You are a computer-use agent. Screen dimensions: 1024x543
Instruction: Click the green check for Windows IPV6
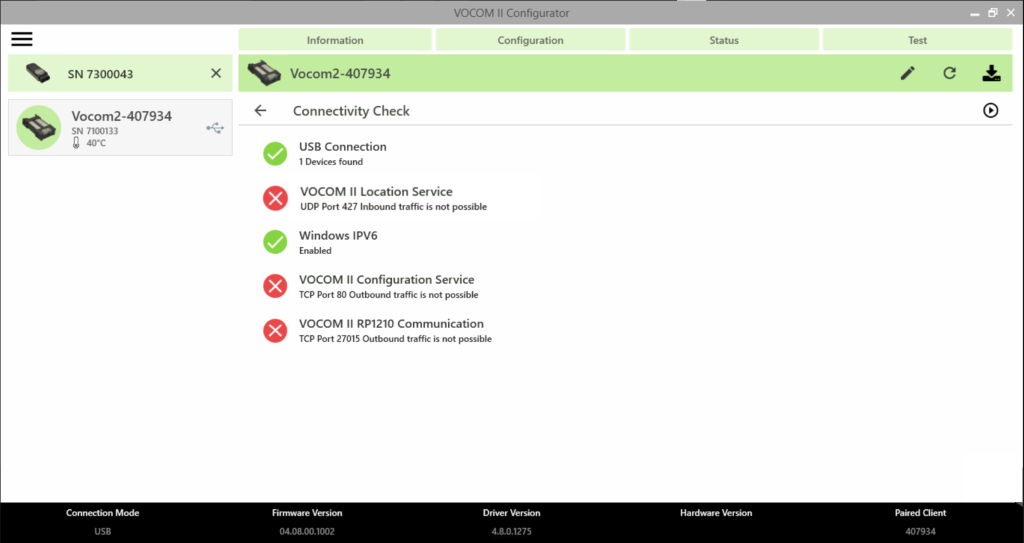pos(275,242)
